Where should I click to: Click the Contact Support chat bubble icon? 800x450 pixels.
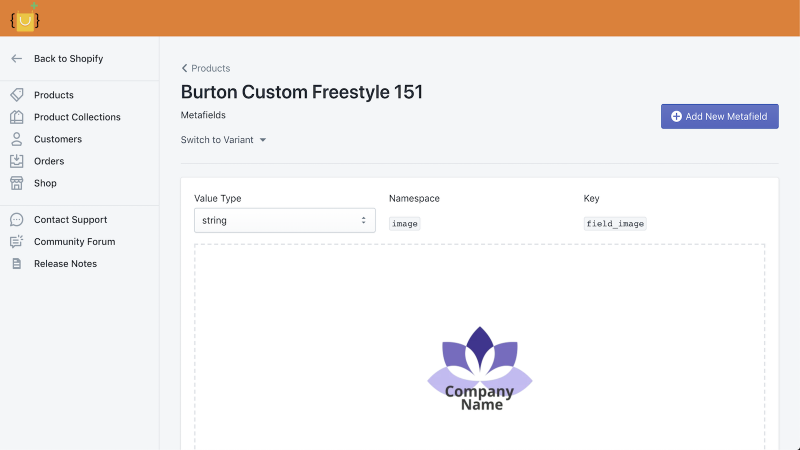click(17, 219)
